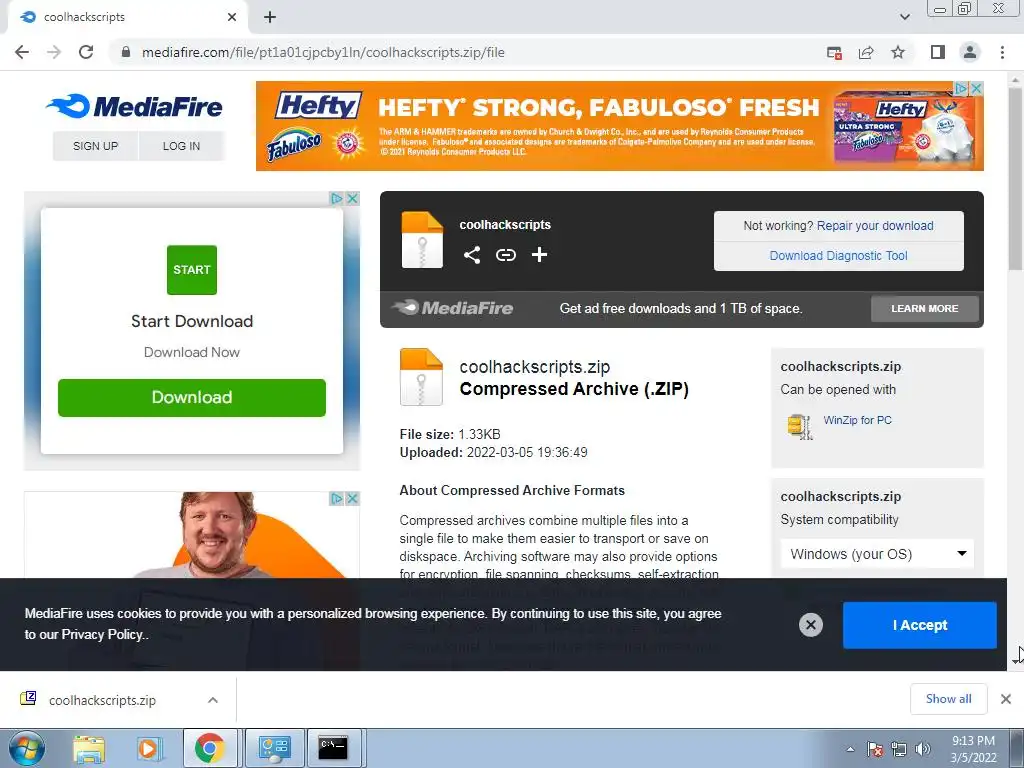
Task: Click the volume speaker tray icon
Action: pos(923,749)
